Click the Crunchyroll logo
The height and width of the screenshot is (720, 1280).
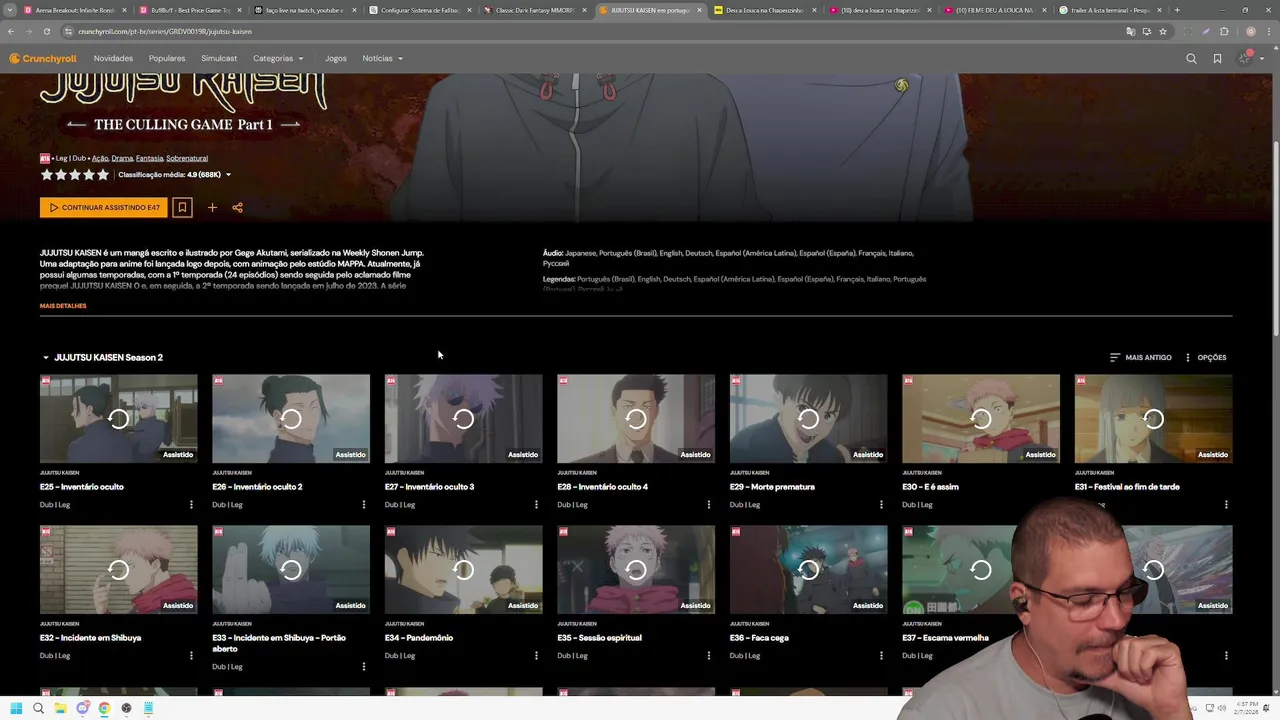43,58
